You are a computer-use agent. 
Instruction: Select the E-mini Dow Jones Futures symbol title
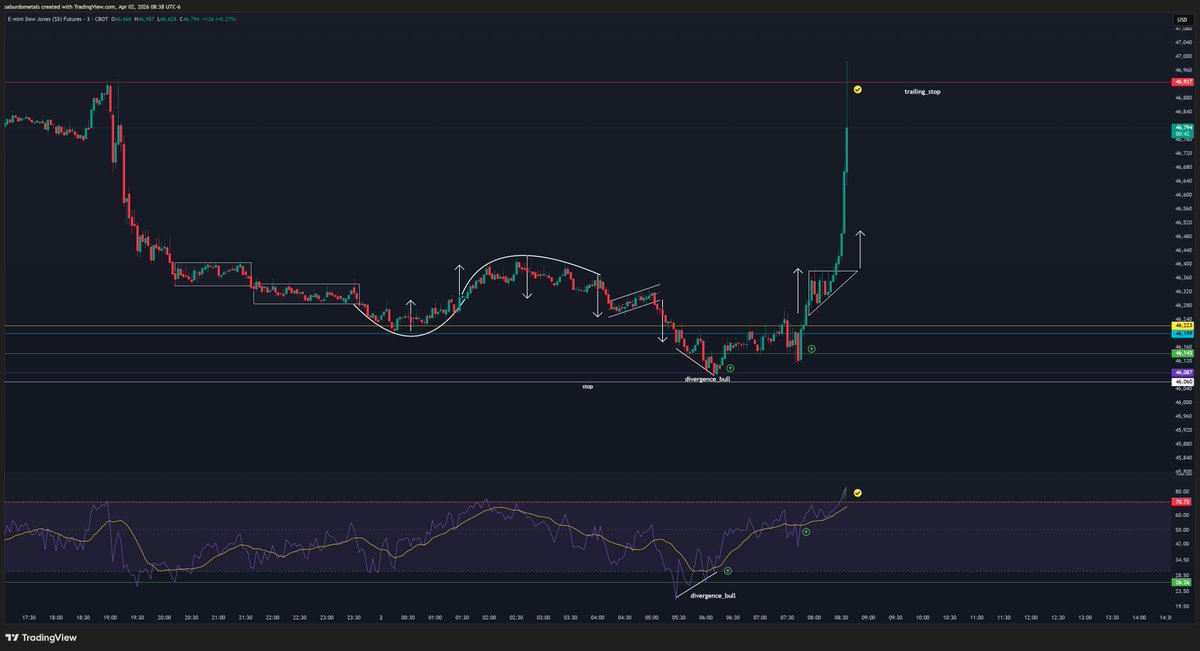point(56,18)
